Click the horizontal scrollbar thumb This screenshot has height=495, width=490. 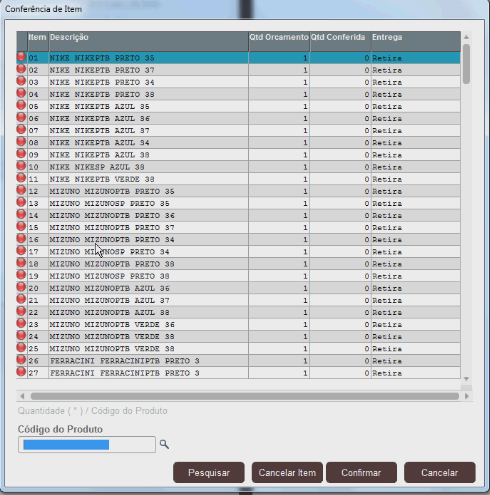[245, 396]
